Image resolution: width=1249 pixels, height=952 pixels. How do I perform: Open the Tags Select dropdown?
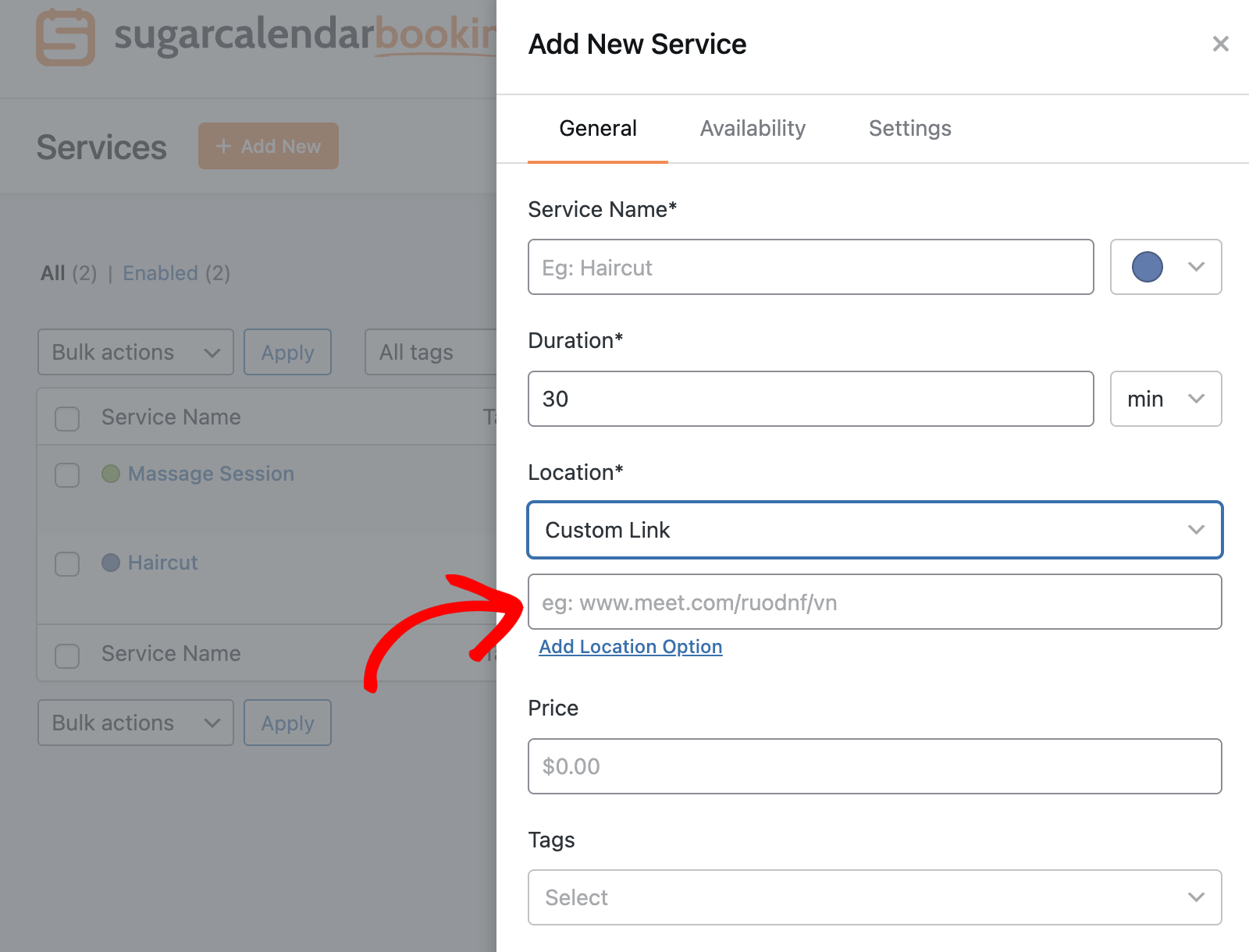click(874, 897)
